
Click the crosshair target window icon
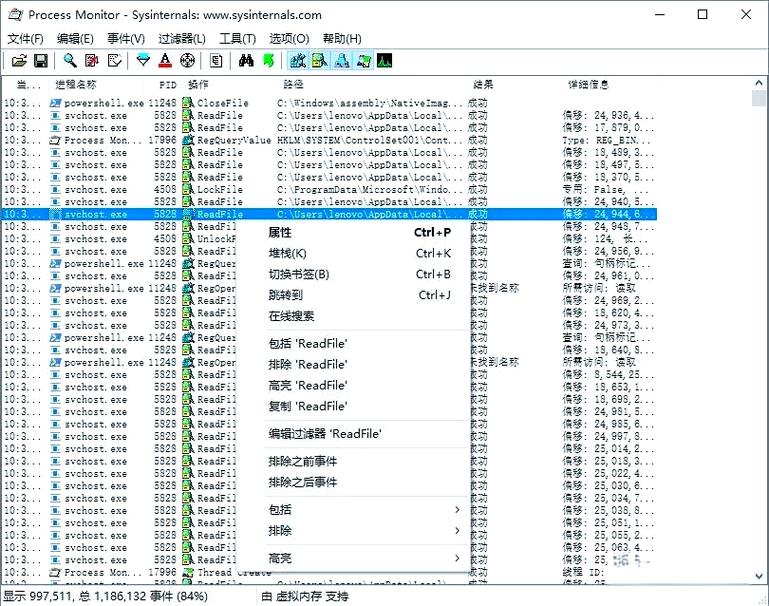[x=187, y=61]
